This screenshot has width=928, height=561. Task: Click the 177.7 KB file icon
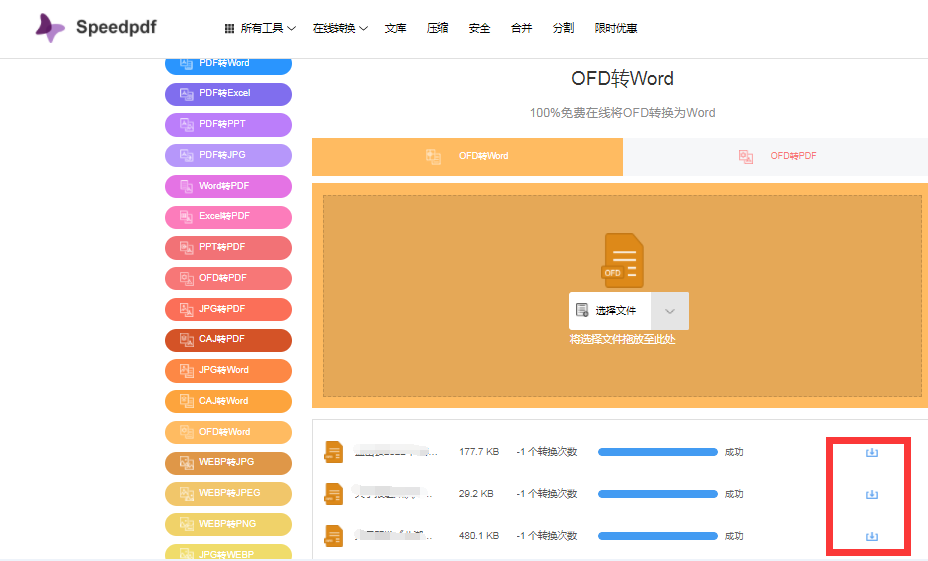click(x=334, y=452)
